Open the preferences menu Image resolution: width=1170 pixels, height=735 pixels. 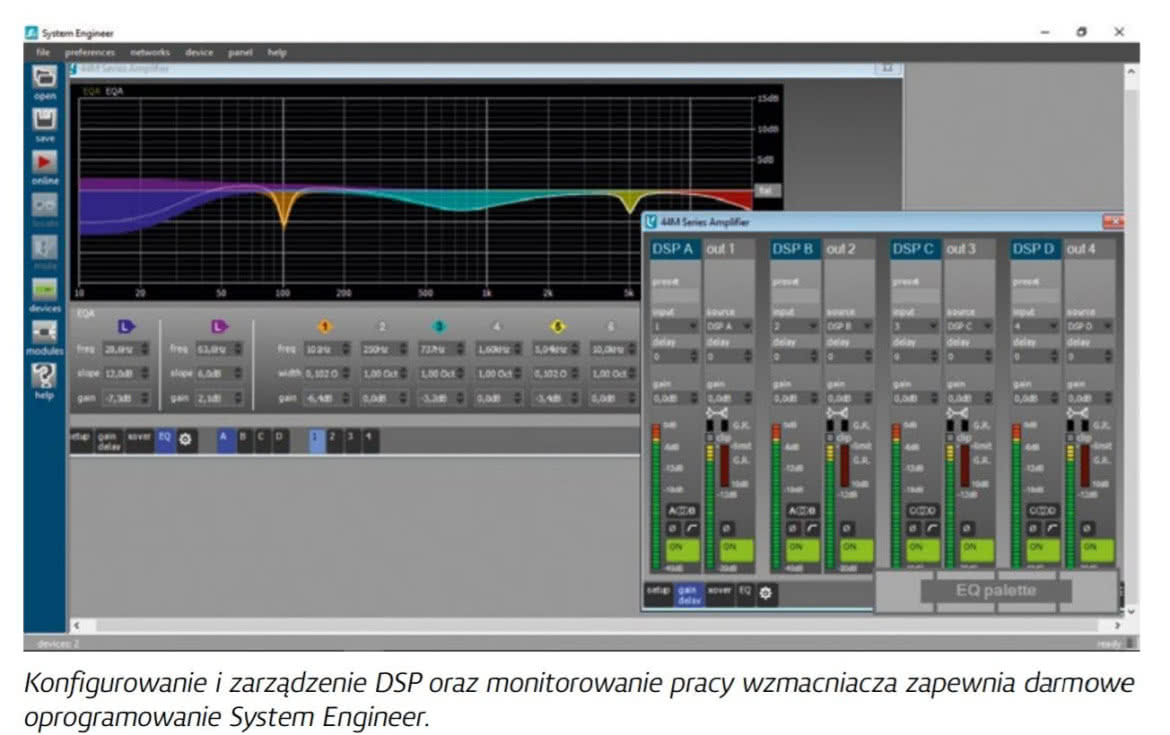[90, 52]
